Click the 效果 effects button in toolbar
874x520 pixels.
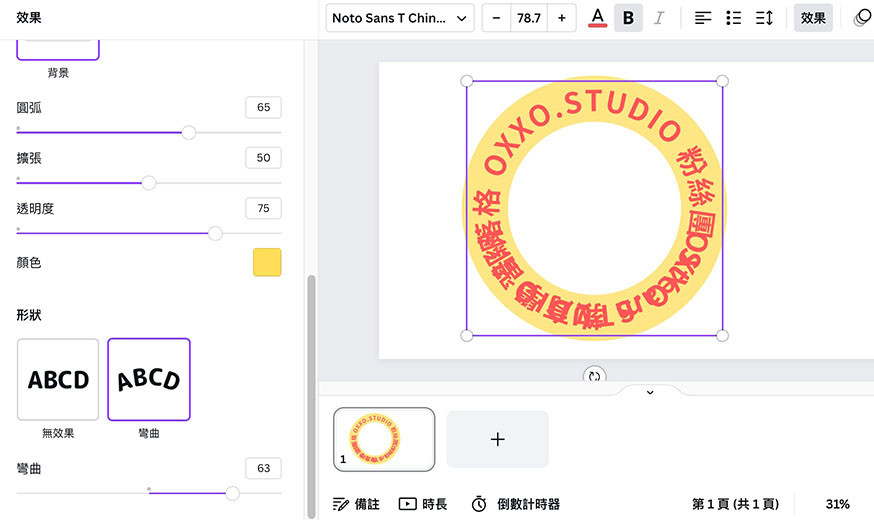click(x=813, y=18)
